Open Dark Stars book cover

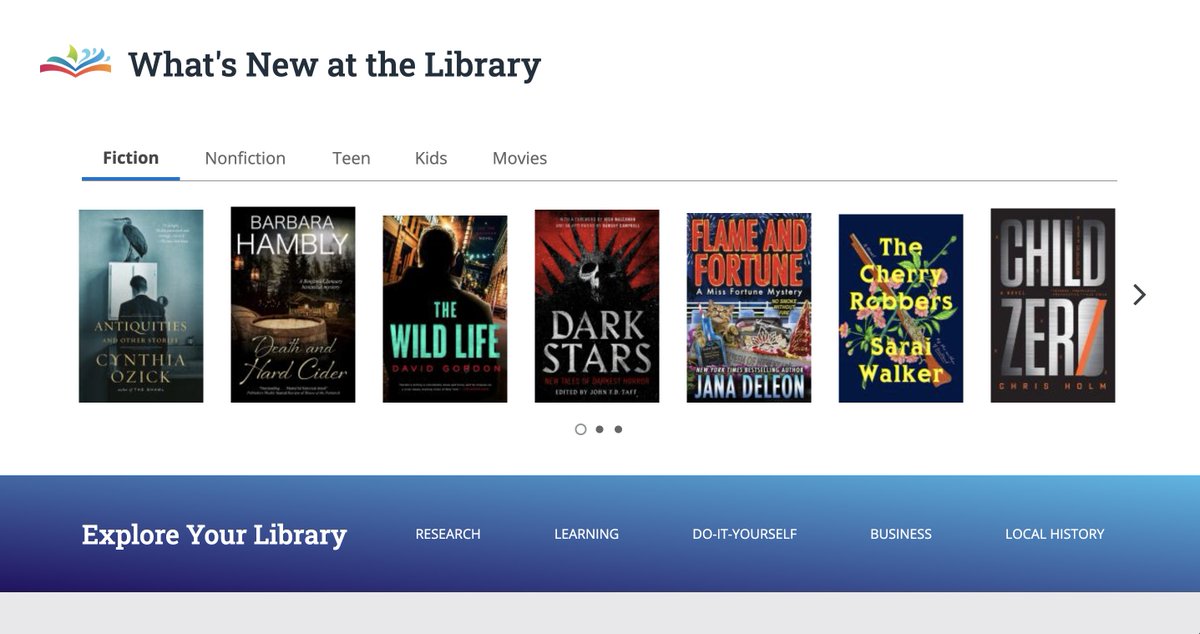[597, 306]
